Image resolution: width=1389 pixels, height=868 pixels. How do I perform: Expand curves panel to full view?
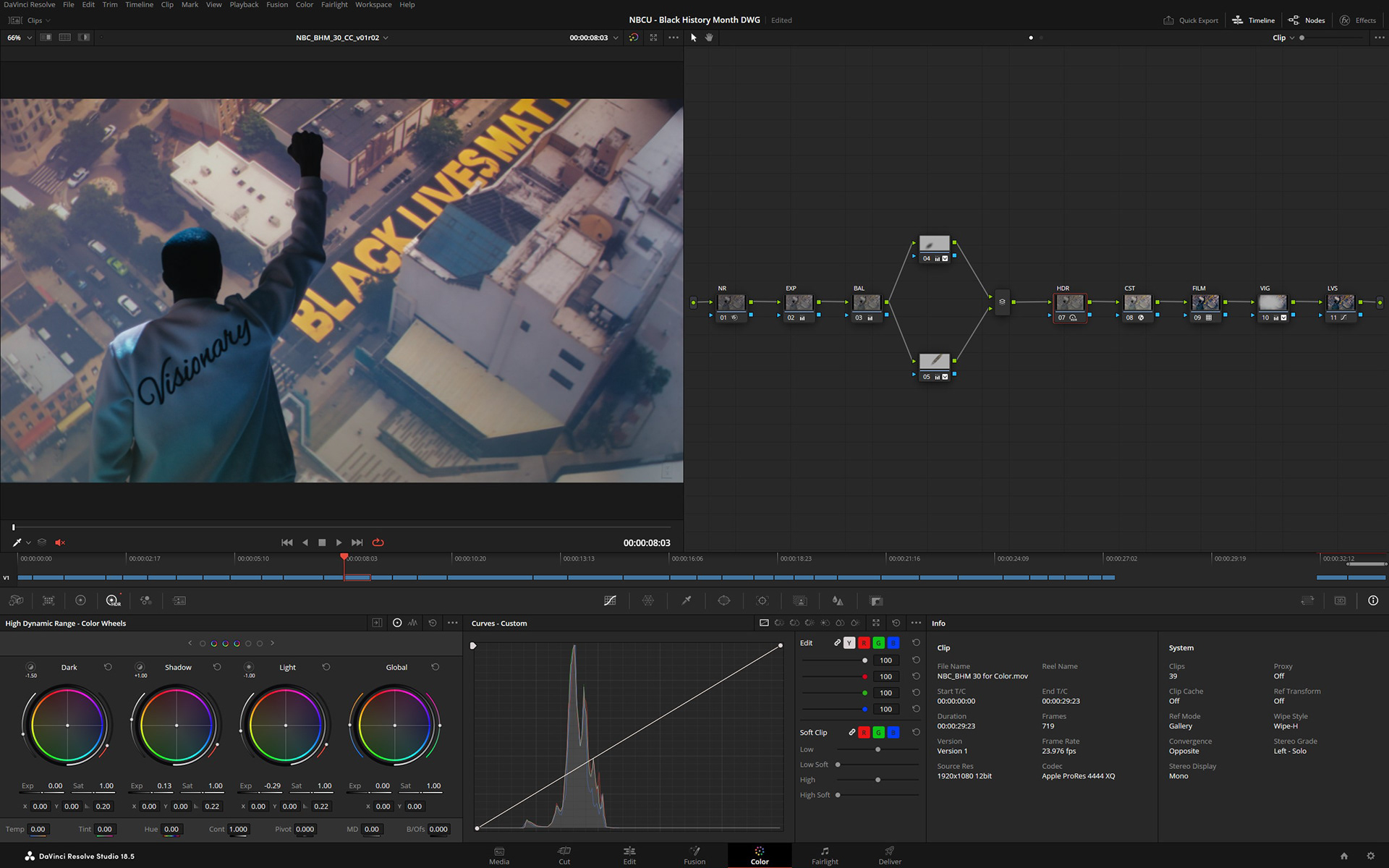point(876,623)
